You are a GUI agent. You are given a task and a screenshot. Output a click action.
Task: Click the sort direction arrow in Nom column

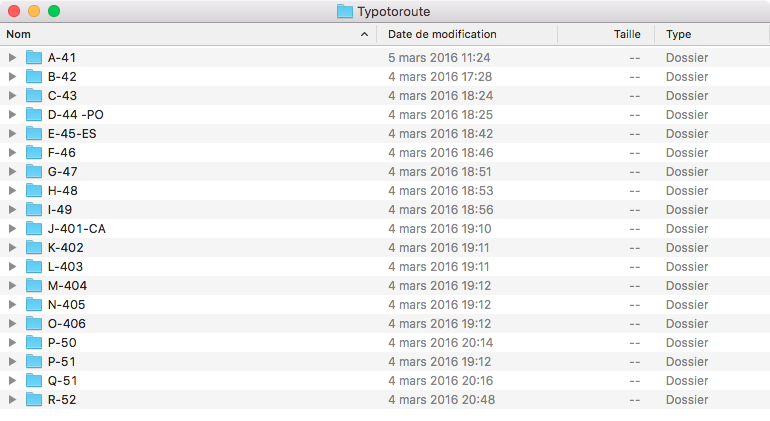364,34
